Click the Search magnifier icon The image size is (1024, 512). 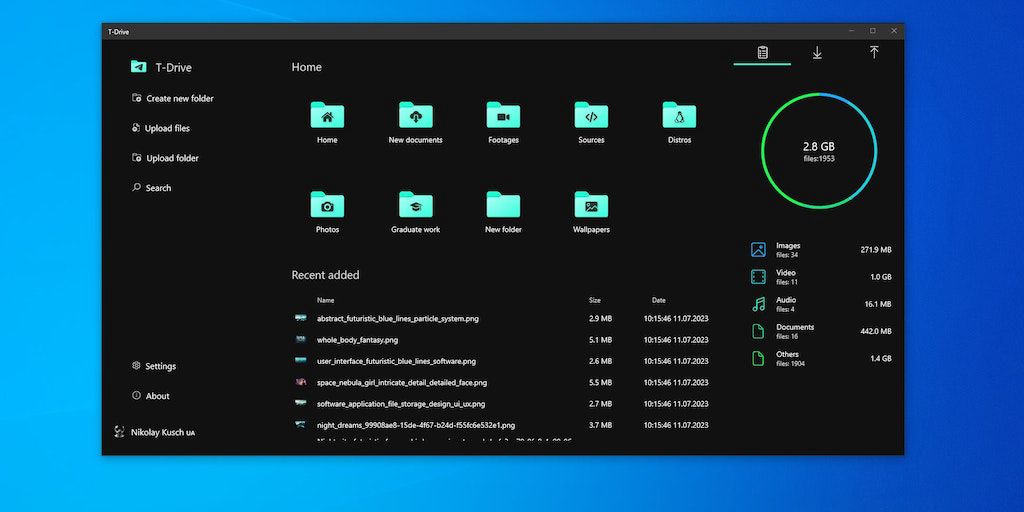pos(136,187)
